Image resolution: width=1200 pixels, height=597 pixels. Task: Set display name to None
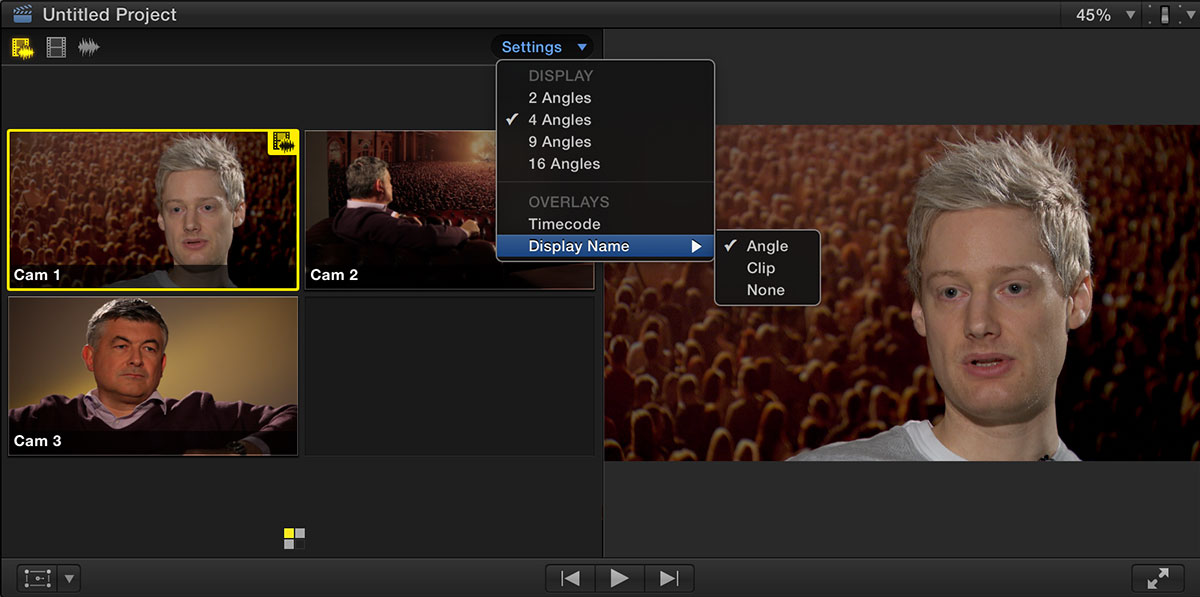(767, 290)
